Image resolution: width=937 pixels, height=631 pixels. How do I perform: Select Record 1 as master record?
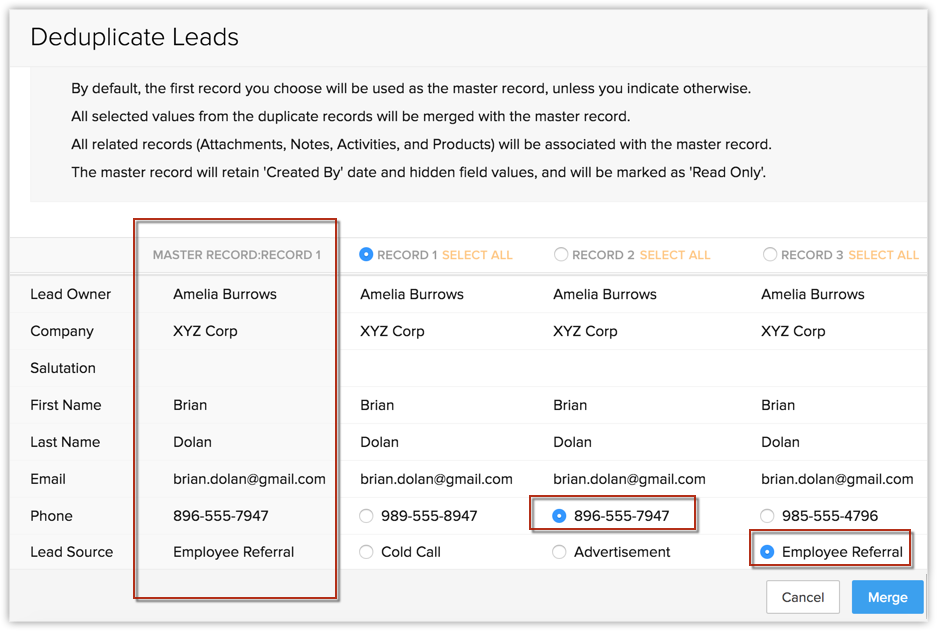[x=366, y=255]
